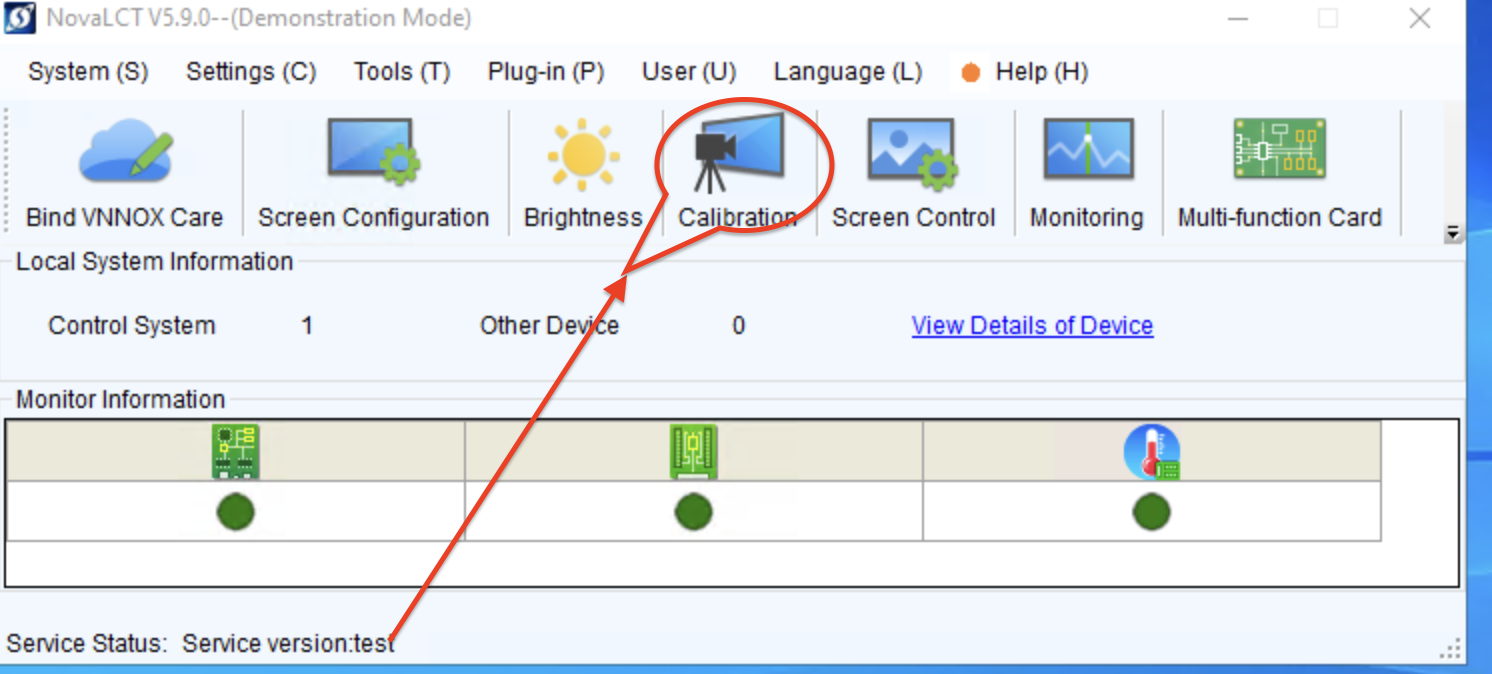1492x674 pixels.
Task: Click the View Details of Device link
Action: [x=1032, y=326]
